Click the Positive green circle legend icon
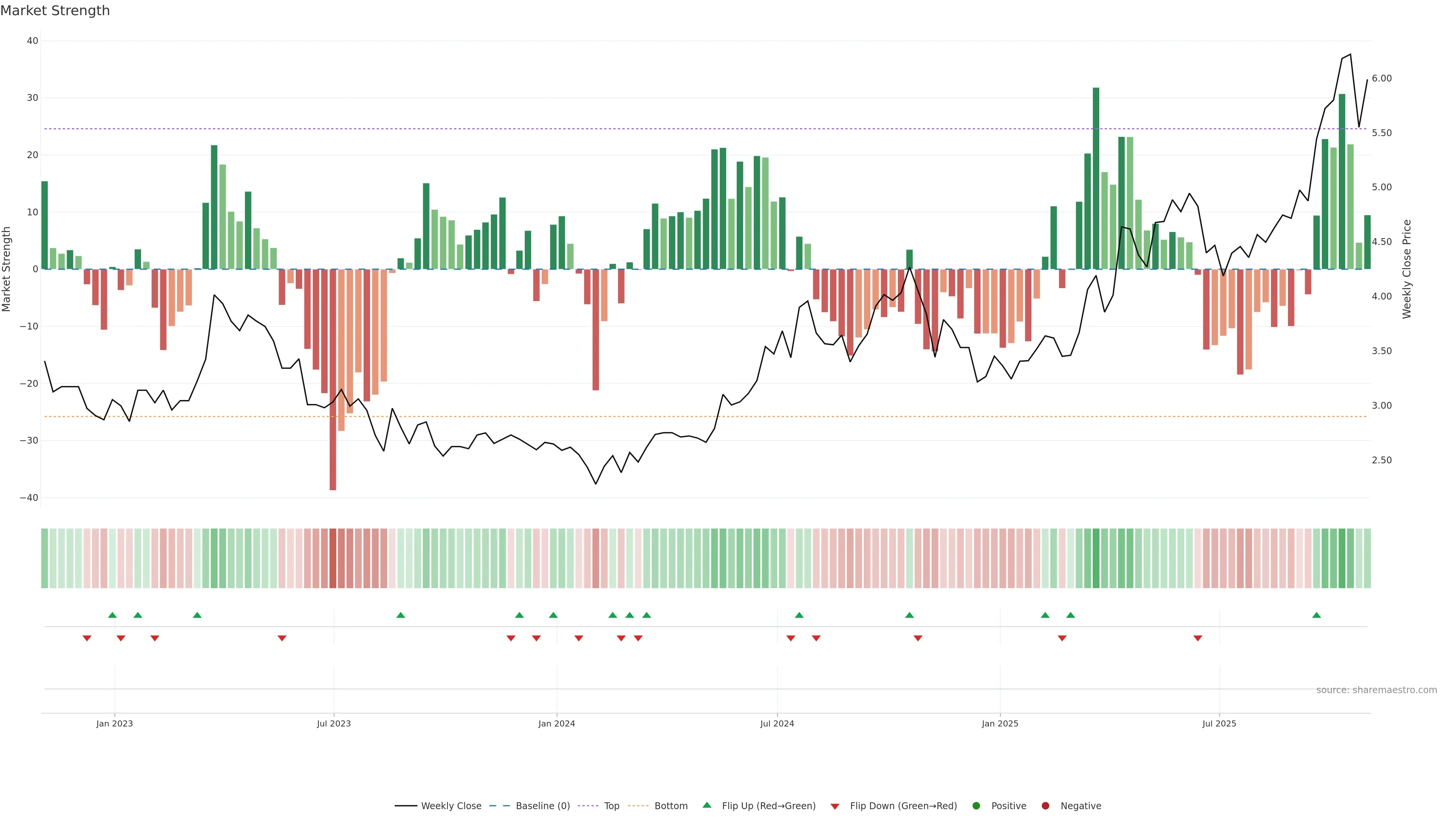1456x819 pixels. pos(976,806)
